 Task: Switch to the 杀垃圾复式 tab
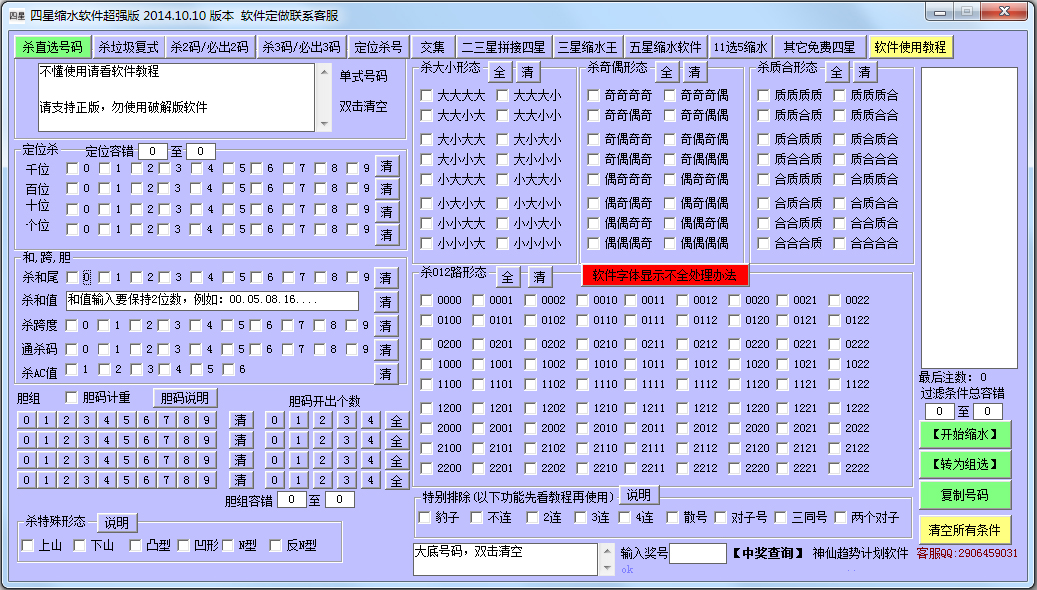coord(128,47)
